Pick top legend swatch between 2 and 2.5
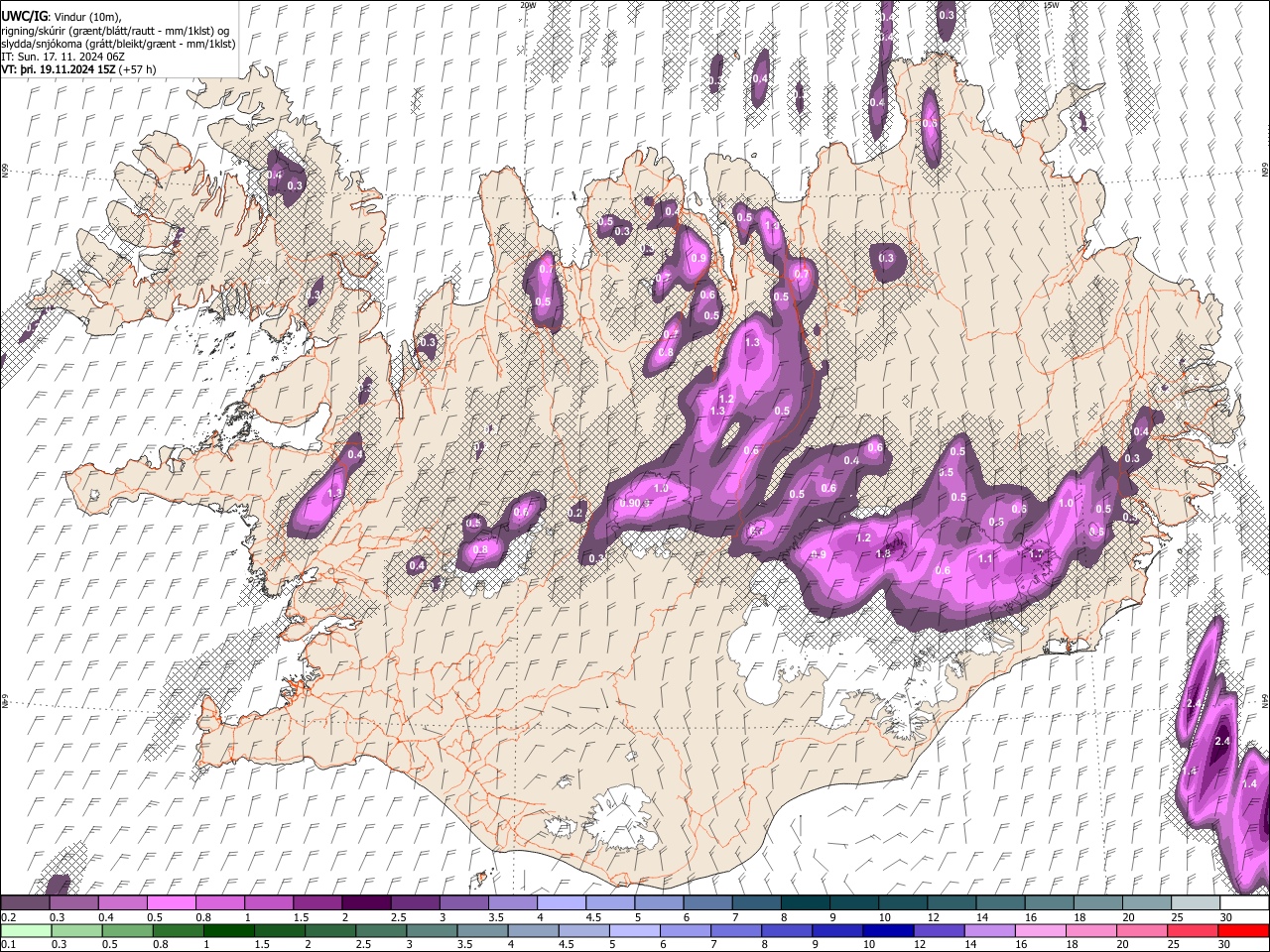Image resolution: width=1270 pixels, height=952 pixels. [366, 903]
